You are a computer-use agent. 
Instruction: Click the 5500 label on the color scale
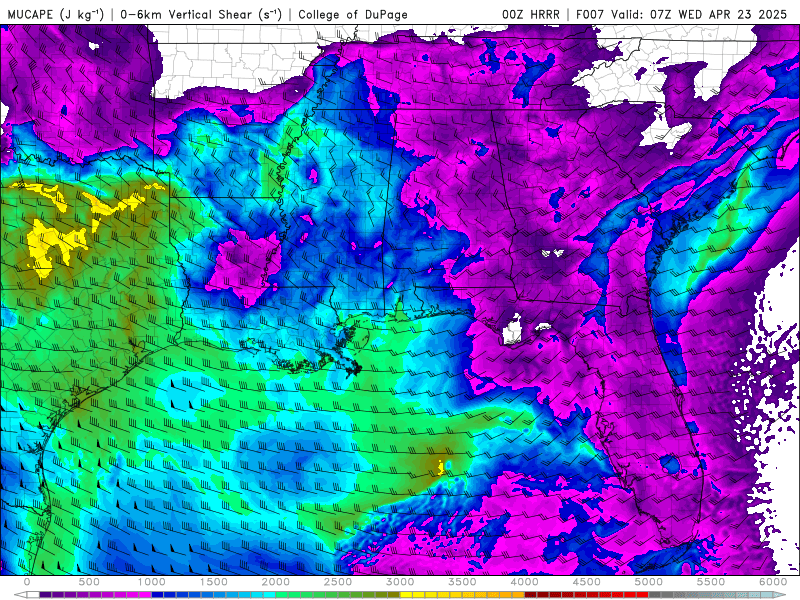click(711, 582)
